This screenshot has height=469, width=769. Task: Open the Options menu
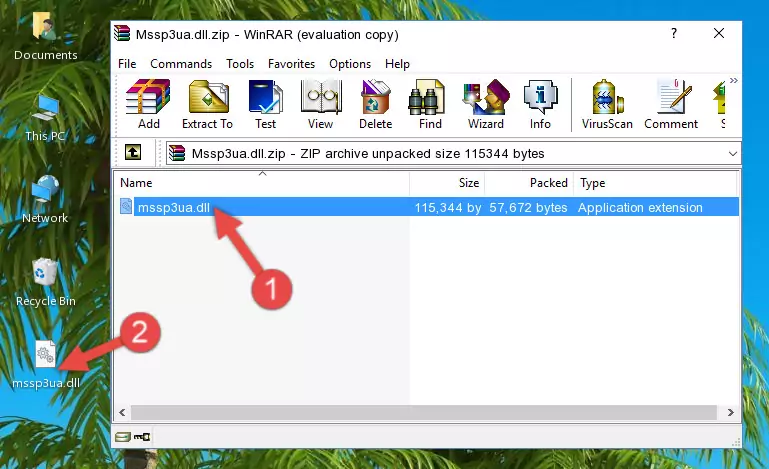350,64
